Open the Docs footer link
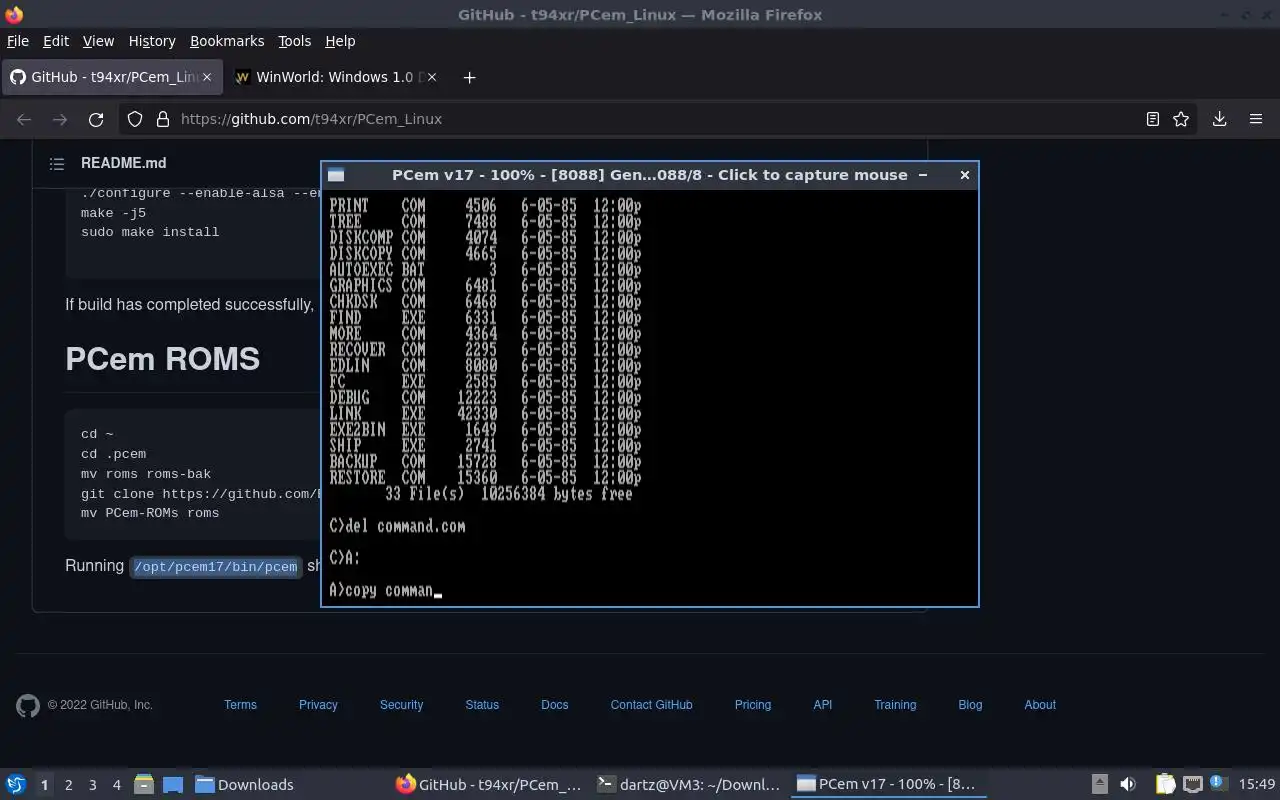The width and height of the screenshot is (1280, 800). coord(555,705)
